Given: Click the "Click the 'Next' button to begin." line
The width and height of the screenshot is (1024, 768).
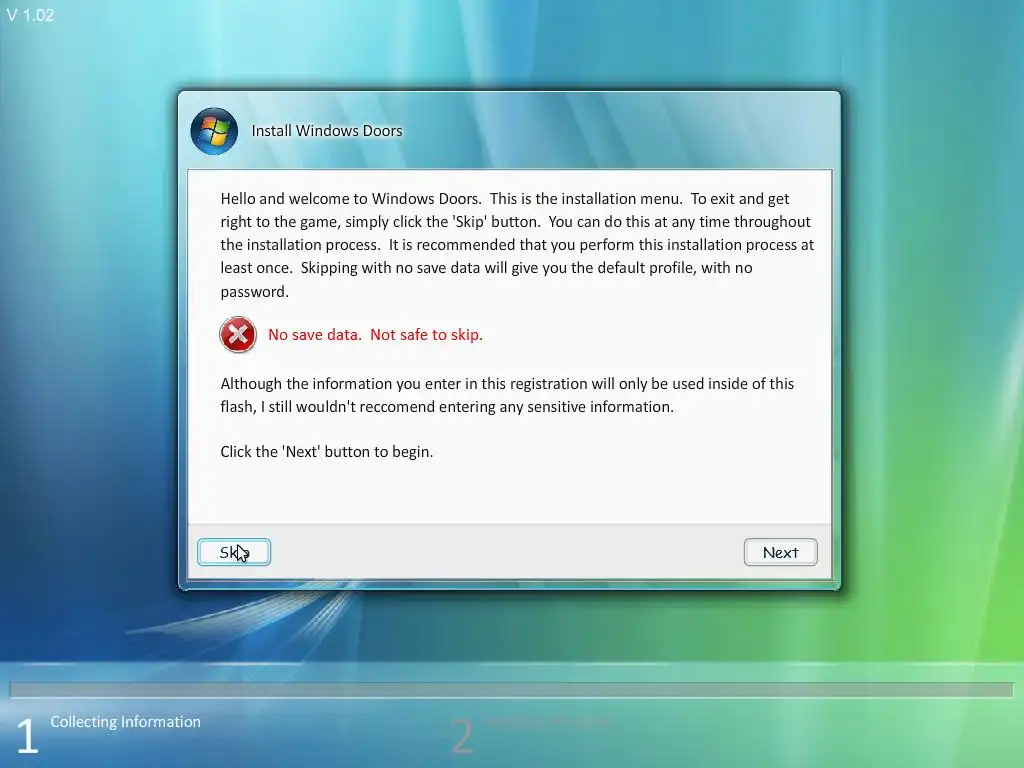Looking at the screenshot, I should [x=327, y=452].
